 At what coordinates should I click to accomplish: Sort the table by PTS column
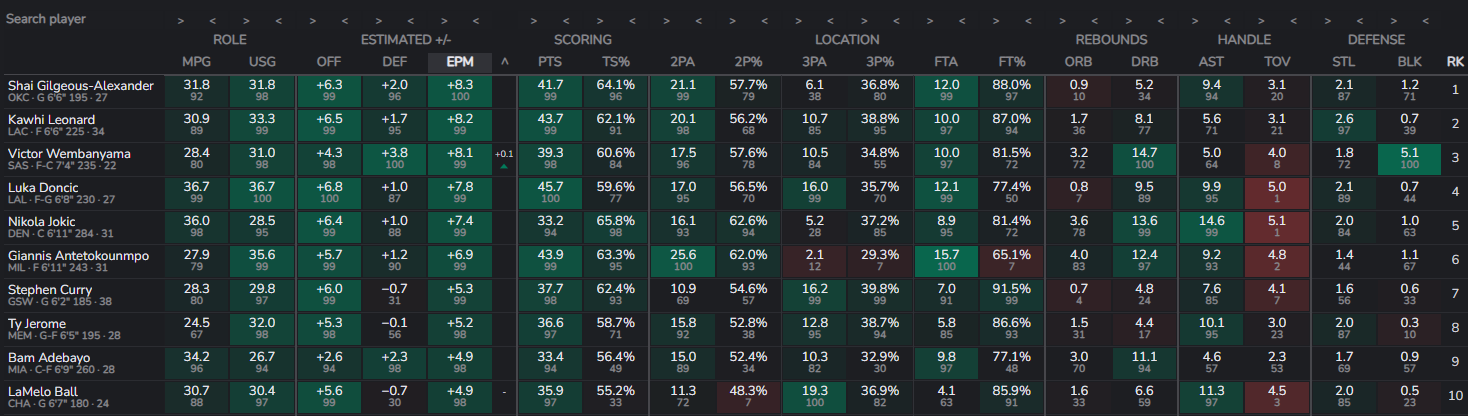coord(550,62)
